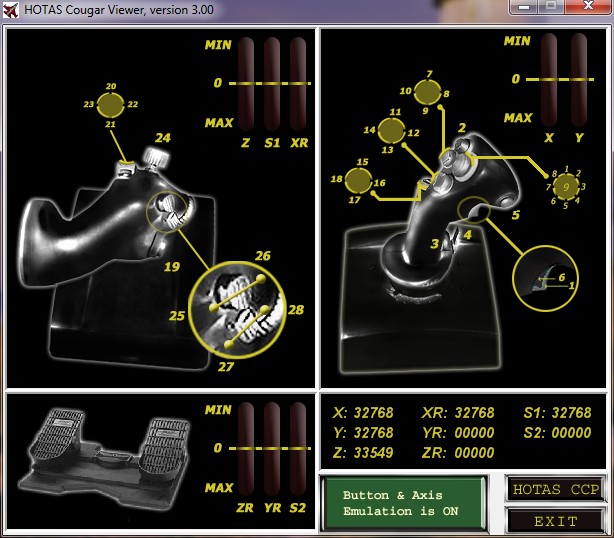Click the S2: 00000 value readout
Screen dimensions: 614x538
[x=558, y=433]
